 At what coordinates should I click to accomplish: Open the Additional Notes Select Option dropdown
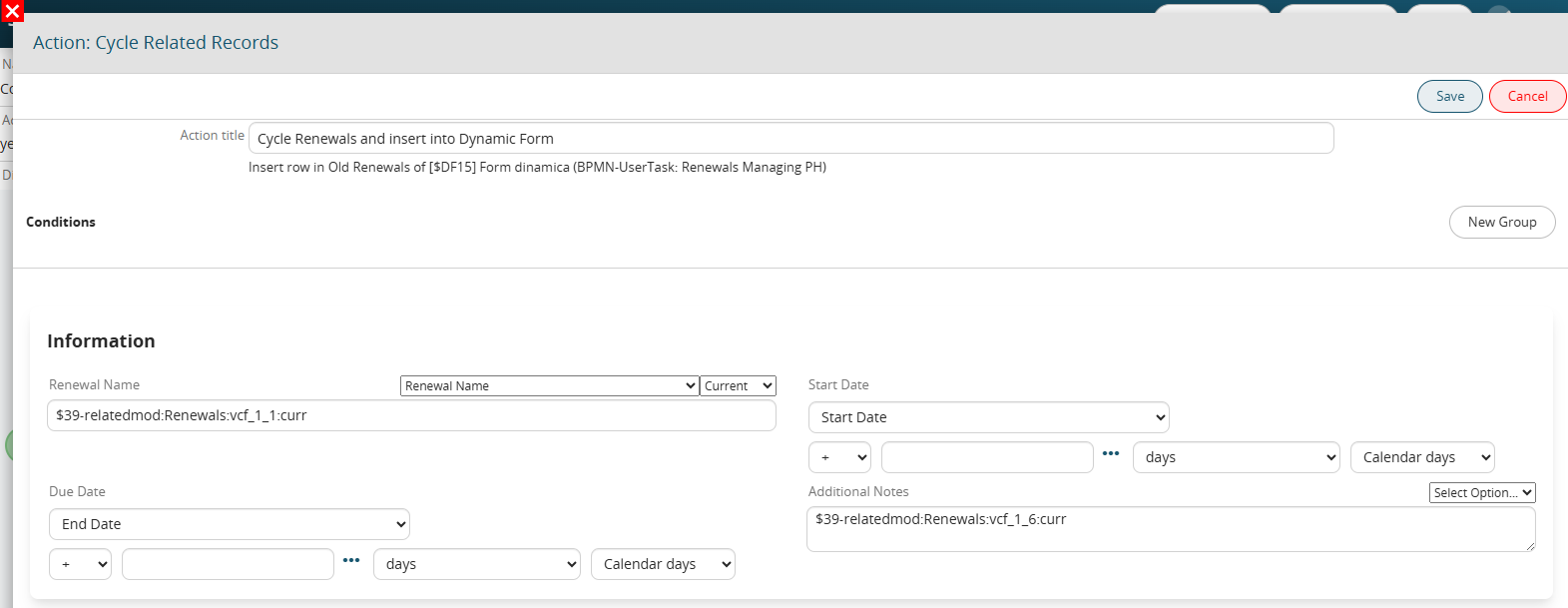point(1482,492)
